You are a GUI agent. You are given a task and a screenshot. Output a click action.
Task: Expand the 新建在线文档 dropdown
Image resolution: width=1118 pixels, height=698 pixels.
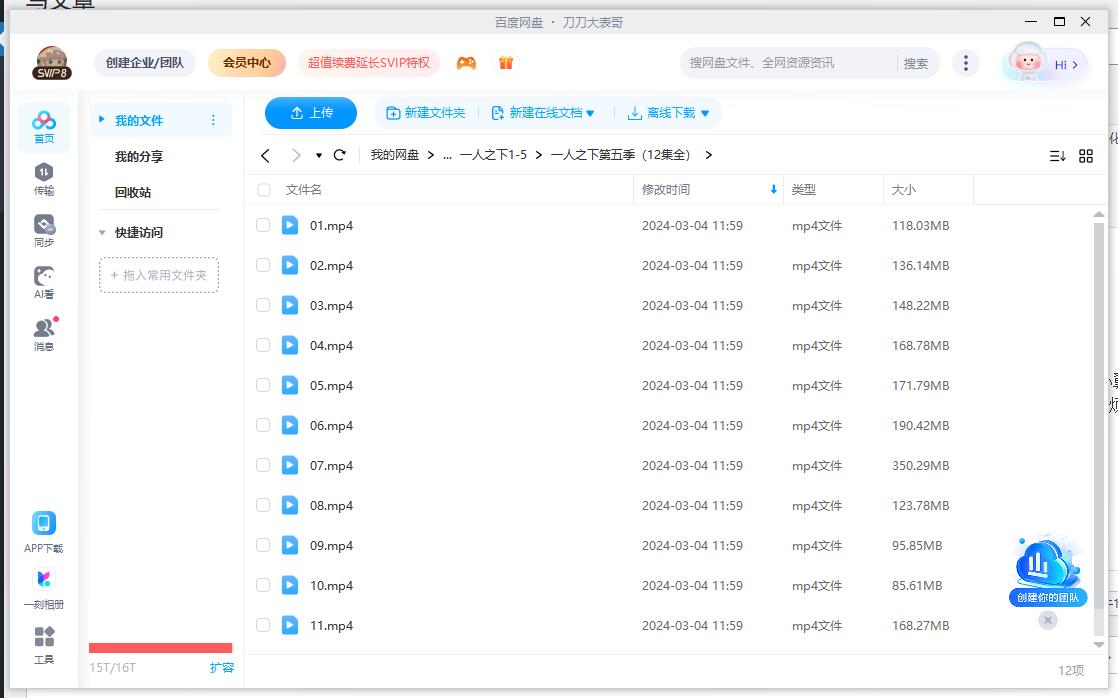(590, 114)
